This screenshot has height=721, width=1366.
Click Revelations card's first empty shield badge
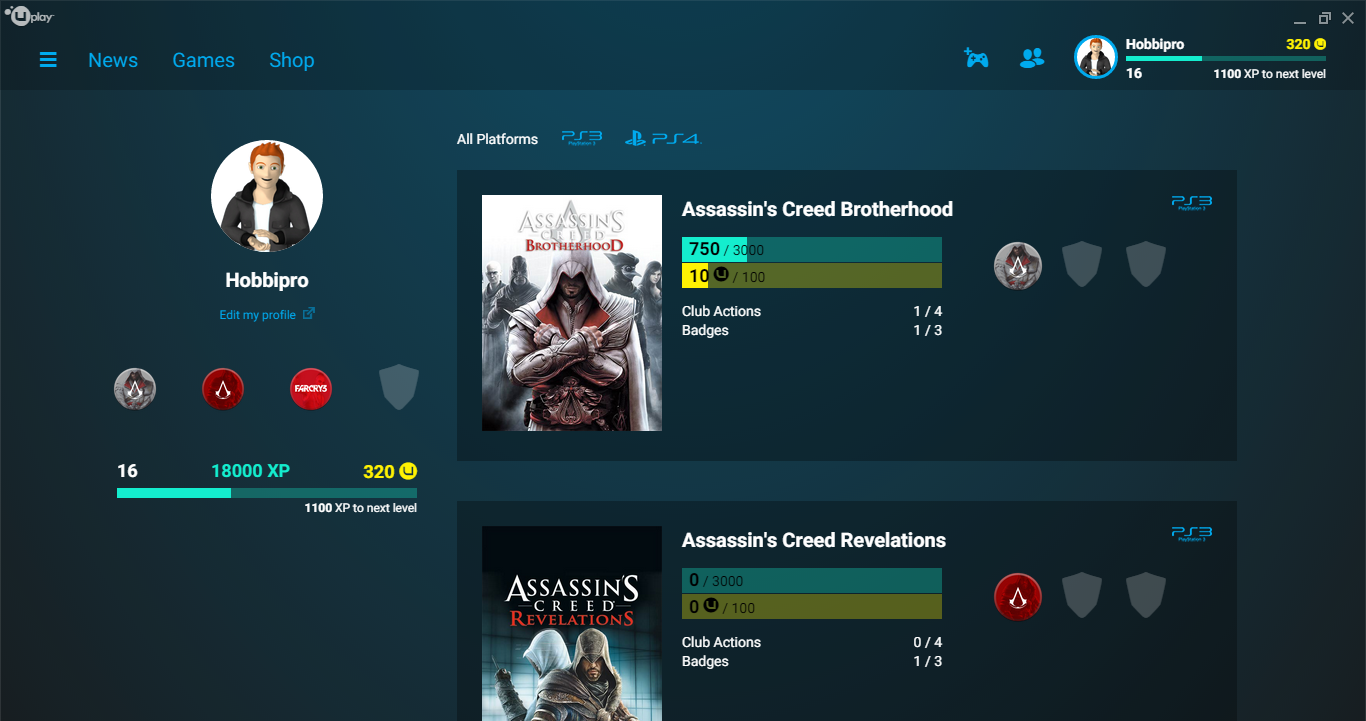tap(1082, 595)
